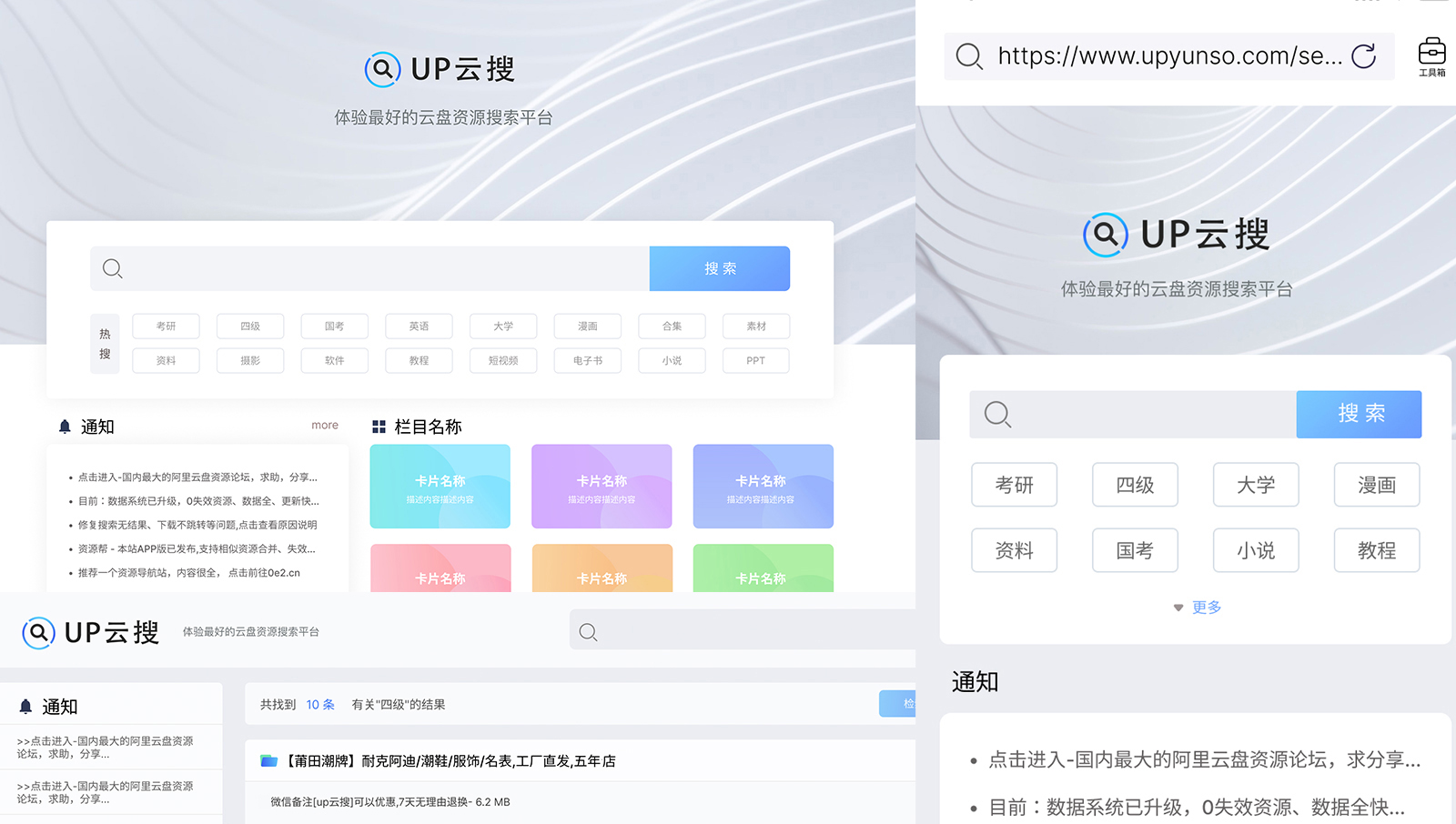The image size is (1456, 824).
Task: Open the purple 卡片名称 card
Action: point(602,487)
